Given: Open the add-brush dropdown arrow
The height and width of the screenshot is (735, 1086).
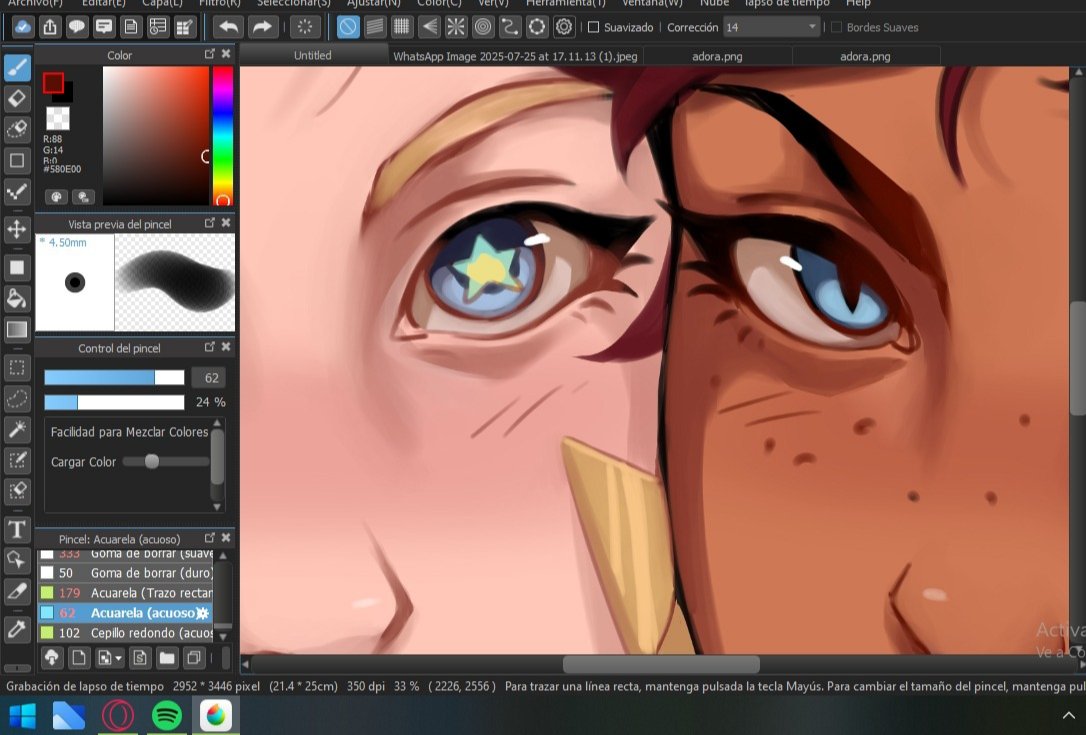Looking at the screenshot, I should pyautogui.click(x=119, y=658).
